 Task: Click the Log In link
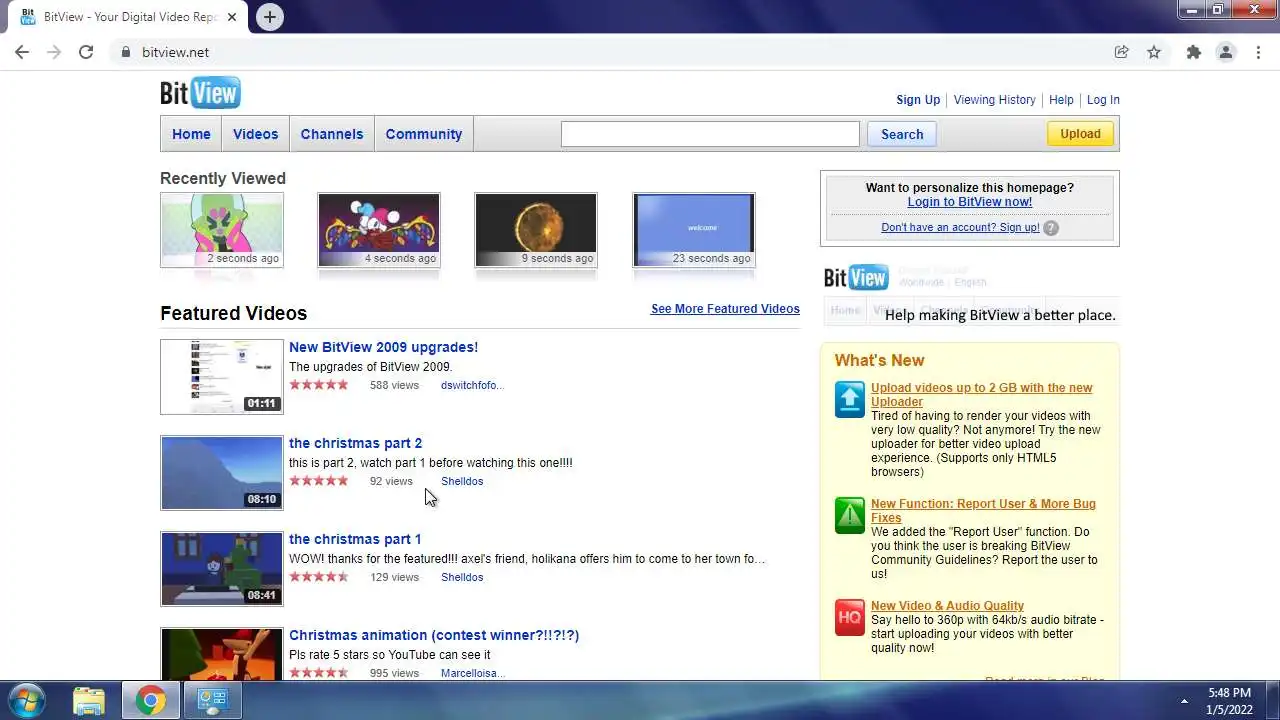pos(1103,100)
